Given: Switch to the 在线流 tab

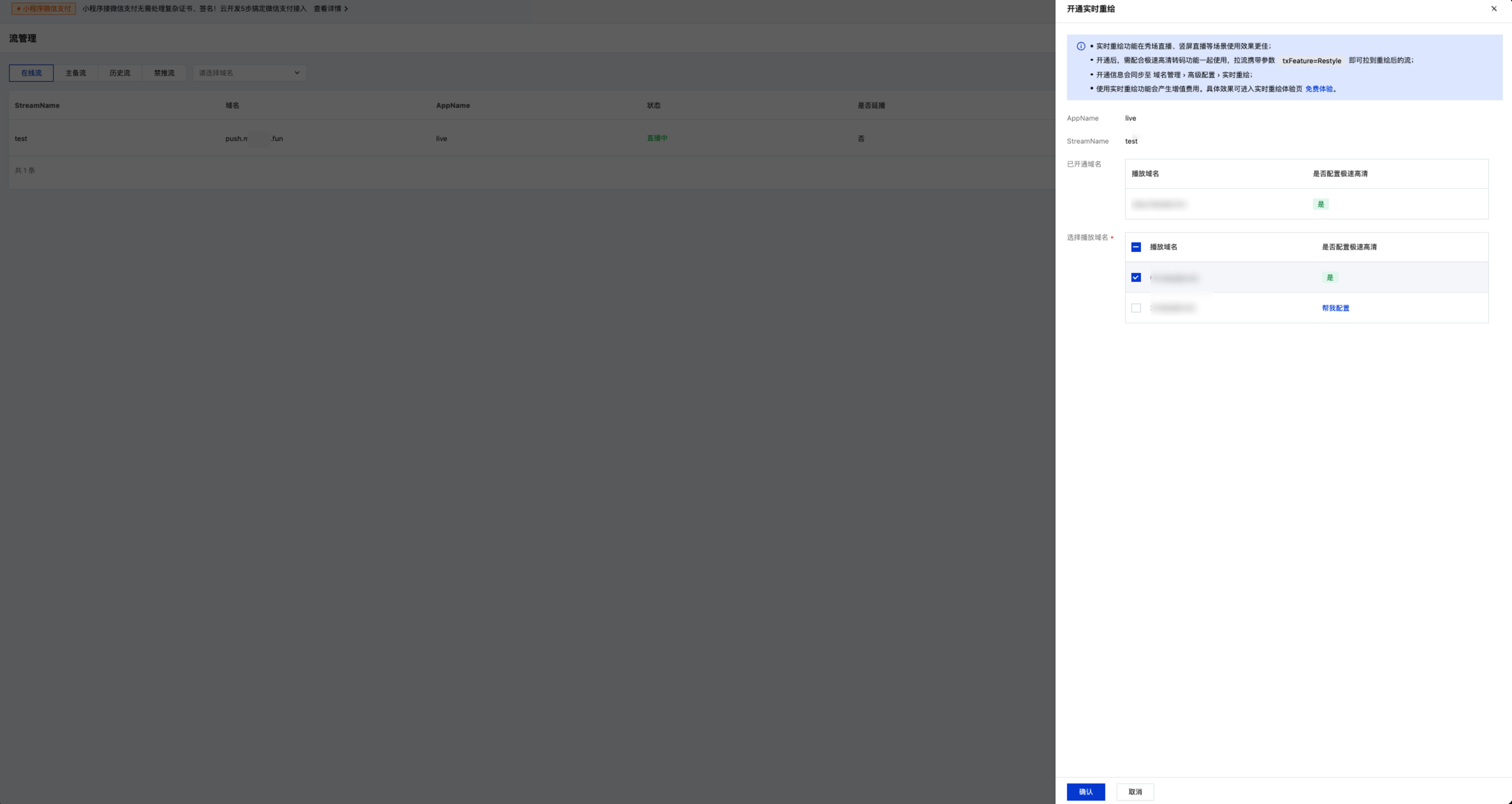Looking at the screenshot, I should [31, 73].
